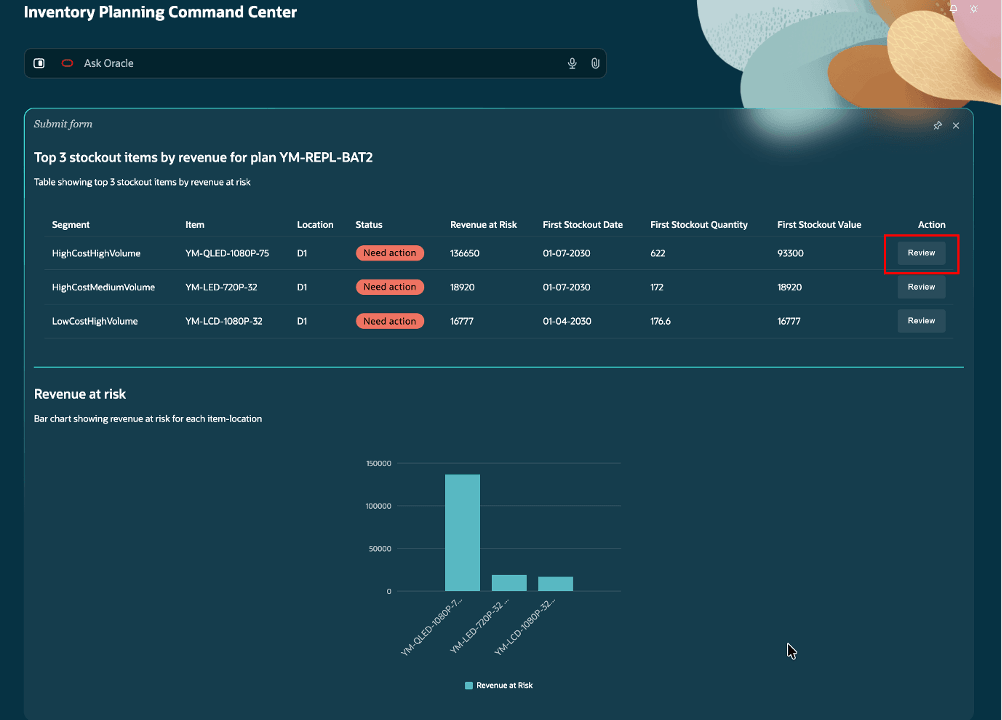Review the YM-QLED-1080P-75 item
Viewport: 1002px width, 720px height.
coord(921,253)
